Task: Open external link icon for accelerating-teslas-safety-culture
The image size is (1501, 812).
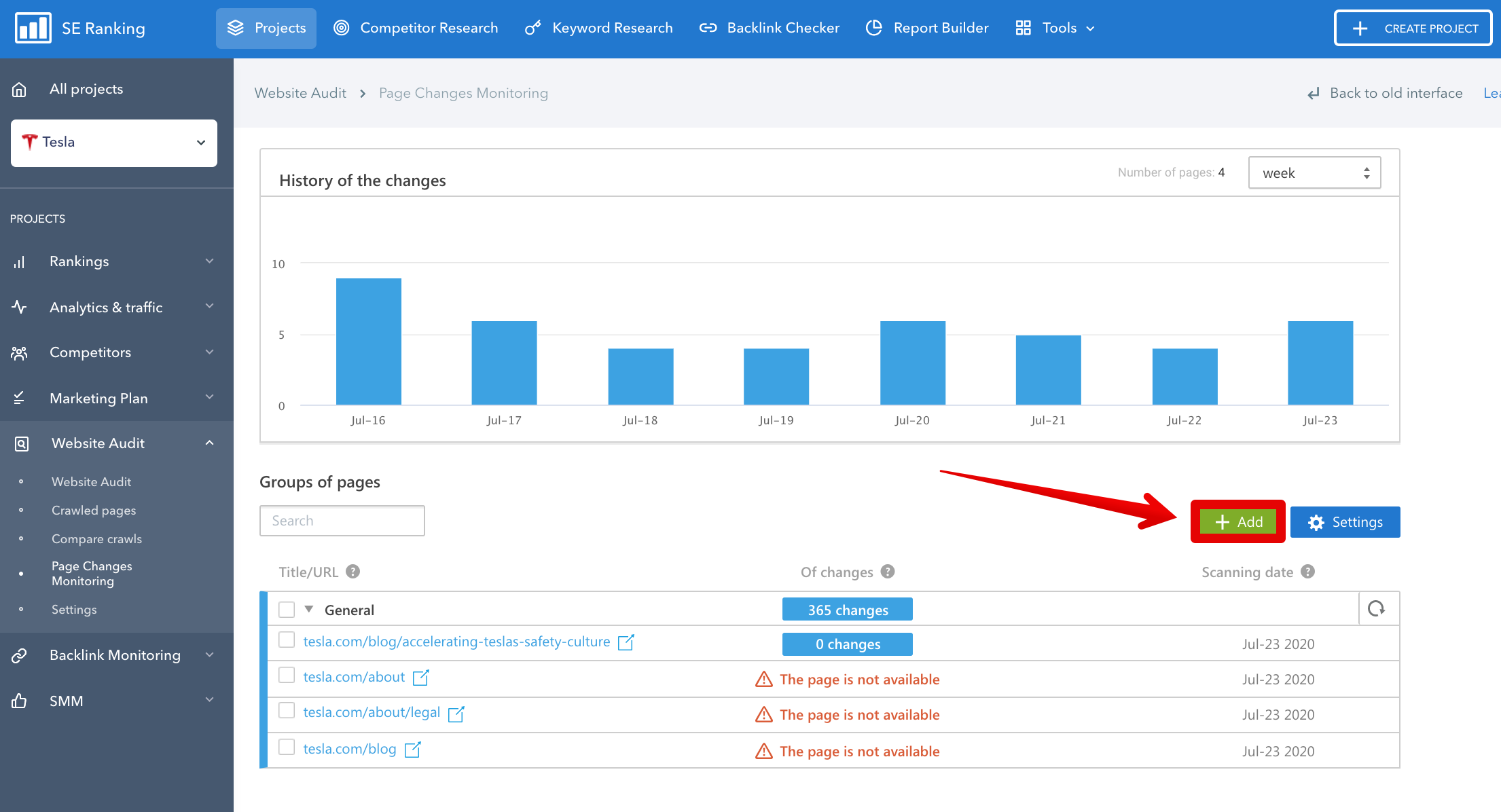Action: pos(626,642)
